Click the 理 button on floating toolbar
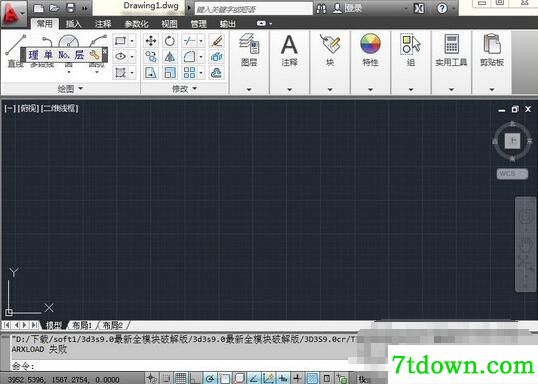The height and width of the screenshot is (384, 538). [34, 55]
